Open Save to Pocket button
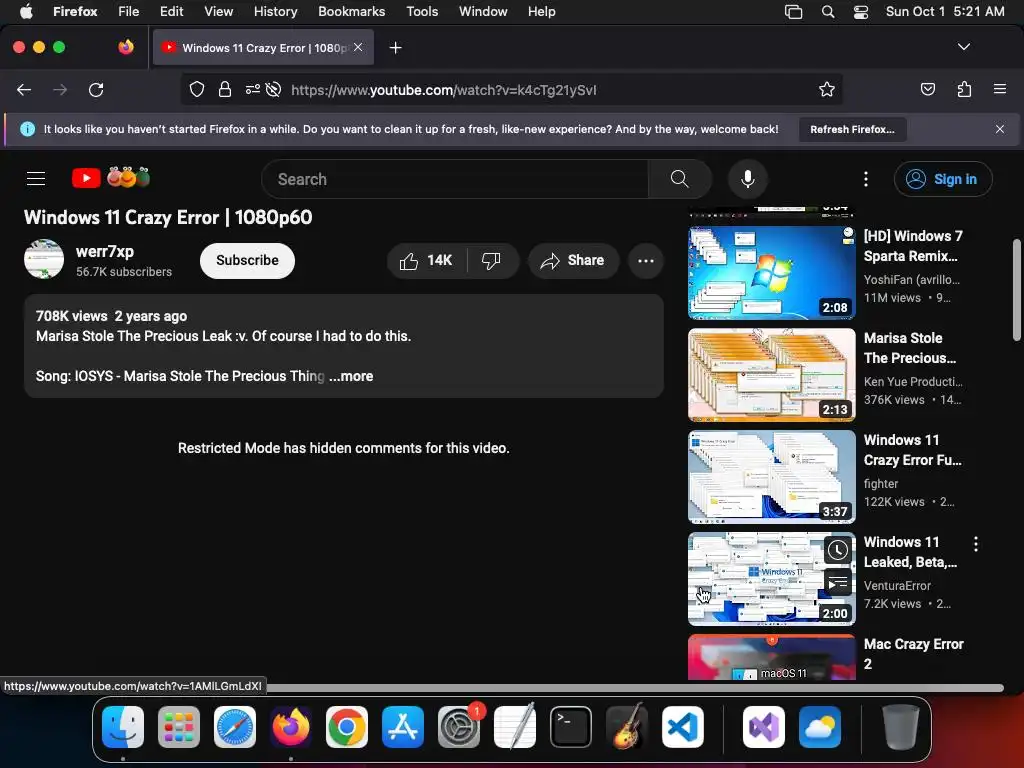The height and width of the screenshot is (768, 1024). tap(927, 89)
